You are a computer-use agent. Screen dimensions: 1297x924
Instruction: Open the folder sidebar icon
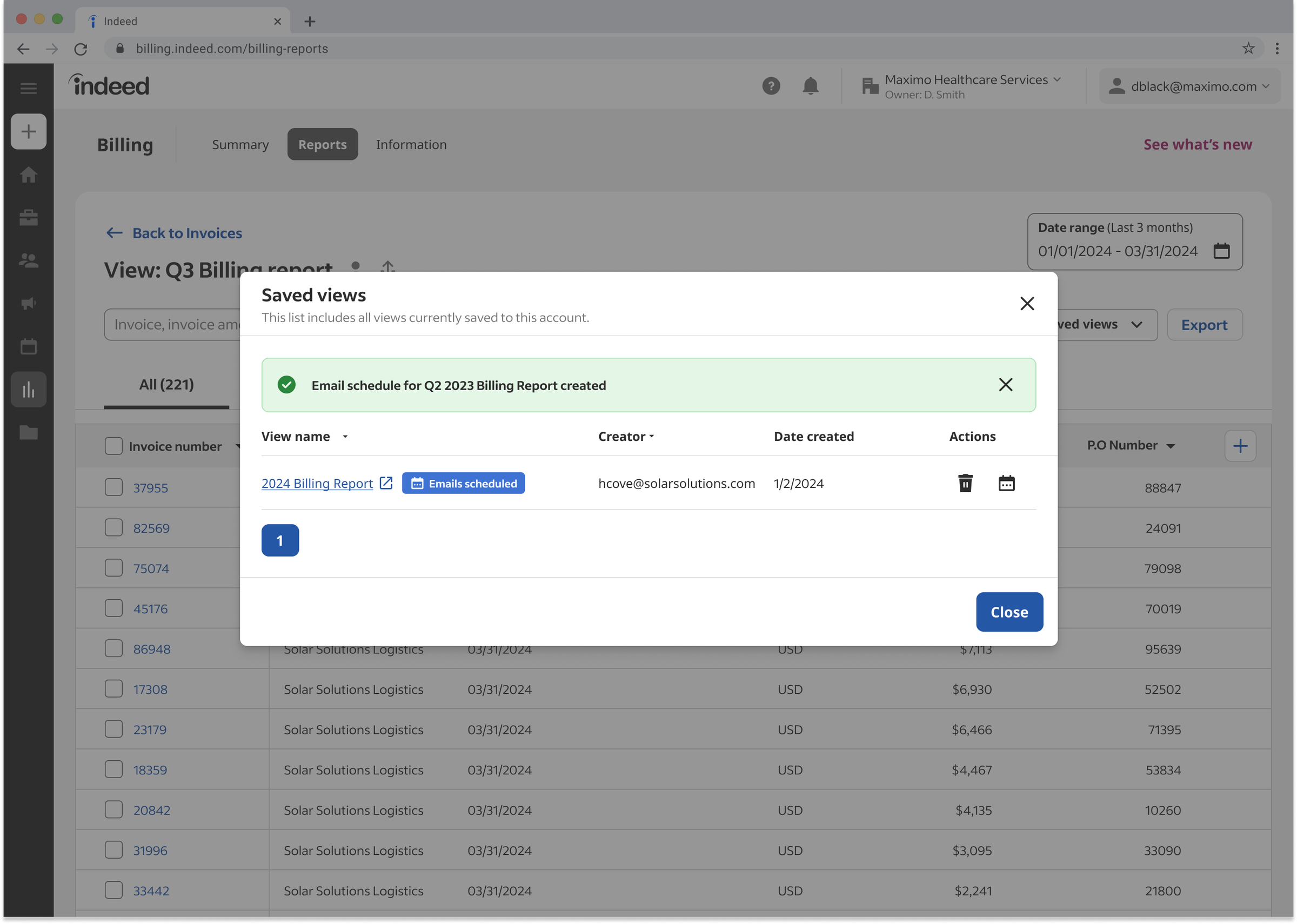[29, 433]
